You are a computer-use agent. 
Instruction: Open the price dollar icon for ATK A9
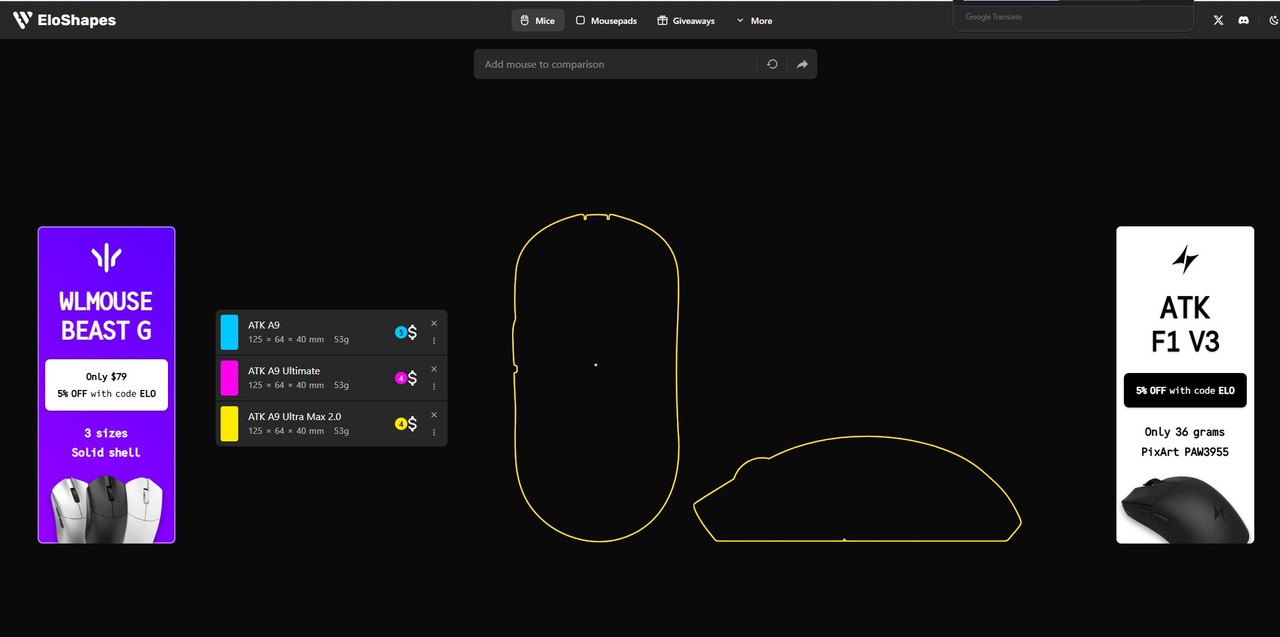coord(412,332)
